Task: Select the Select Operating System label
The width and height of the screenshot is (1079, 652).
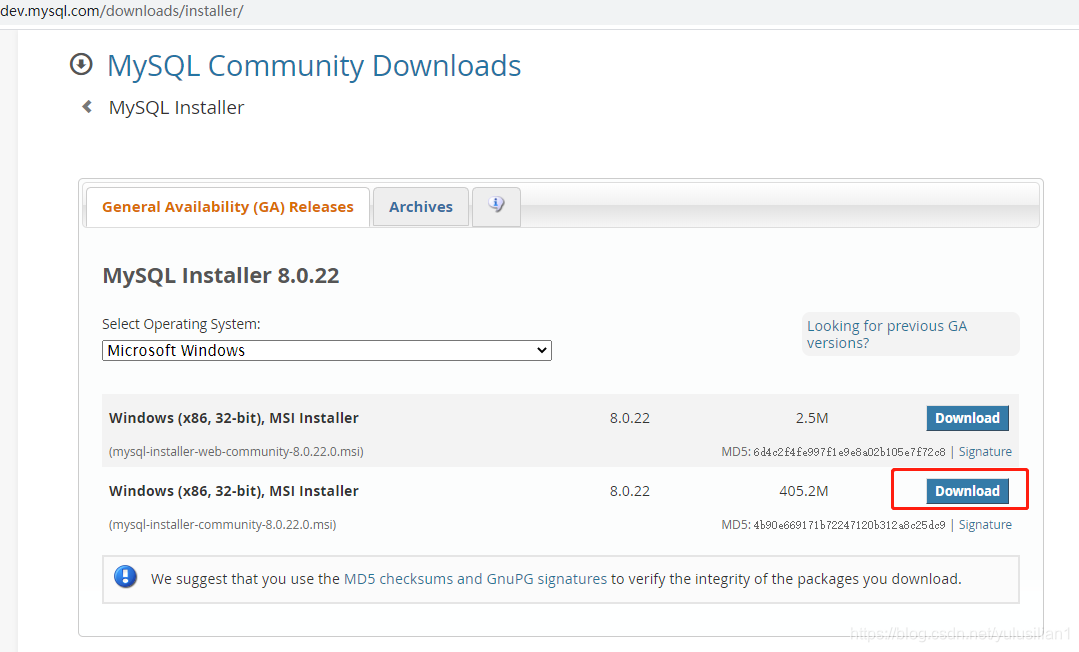Action: point(181,324)
